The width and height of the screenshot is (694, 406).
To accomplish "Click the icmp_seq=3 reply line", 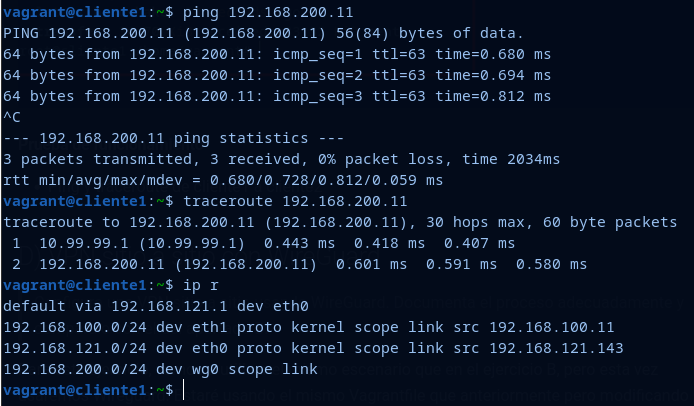I will click(276, 97).
